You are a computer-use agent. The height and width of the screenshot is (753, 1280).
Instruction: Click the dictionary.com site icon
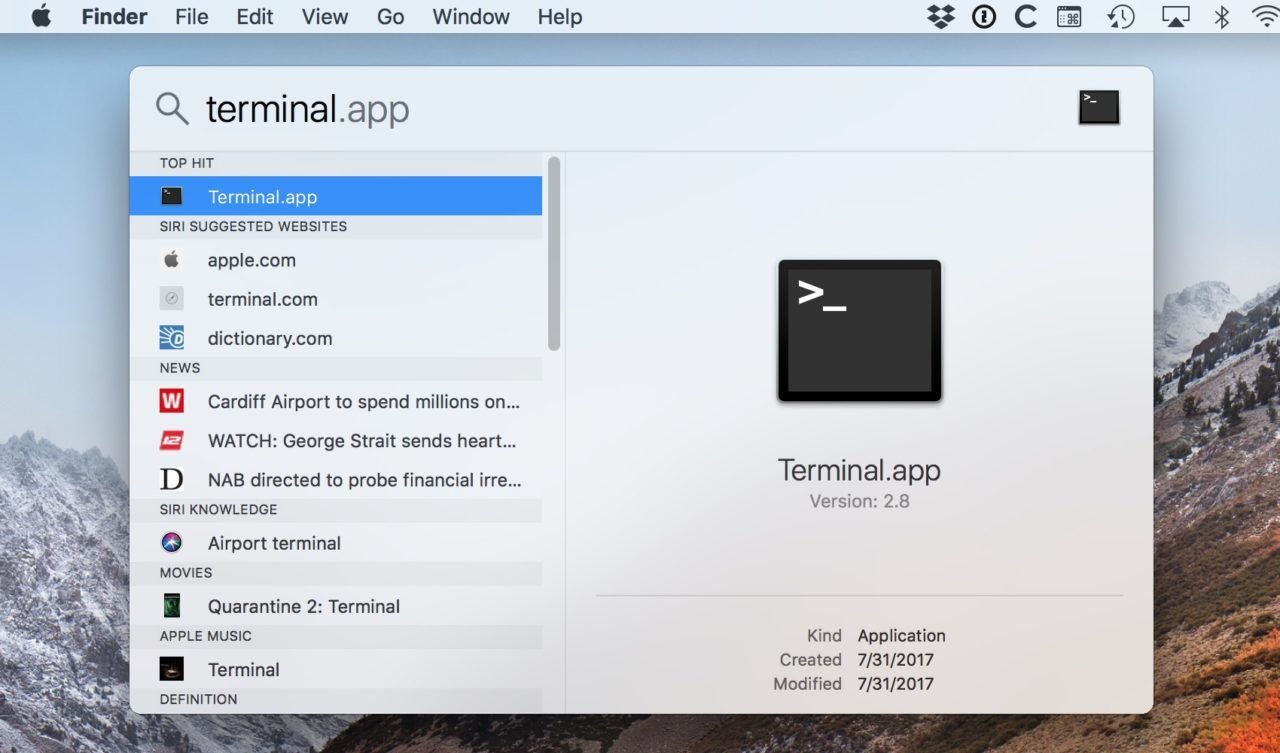(172, 338)
